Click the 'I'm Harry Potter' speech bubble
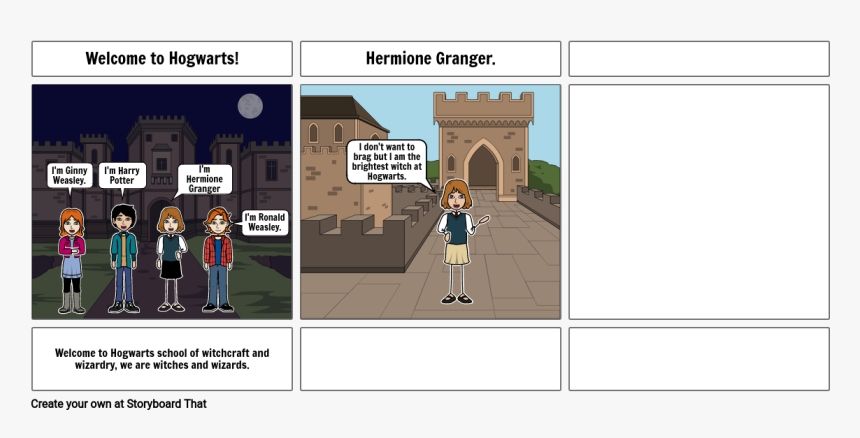Image resolution: width=860 pixels, height=438 pixels. [x=122, y=177]
